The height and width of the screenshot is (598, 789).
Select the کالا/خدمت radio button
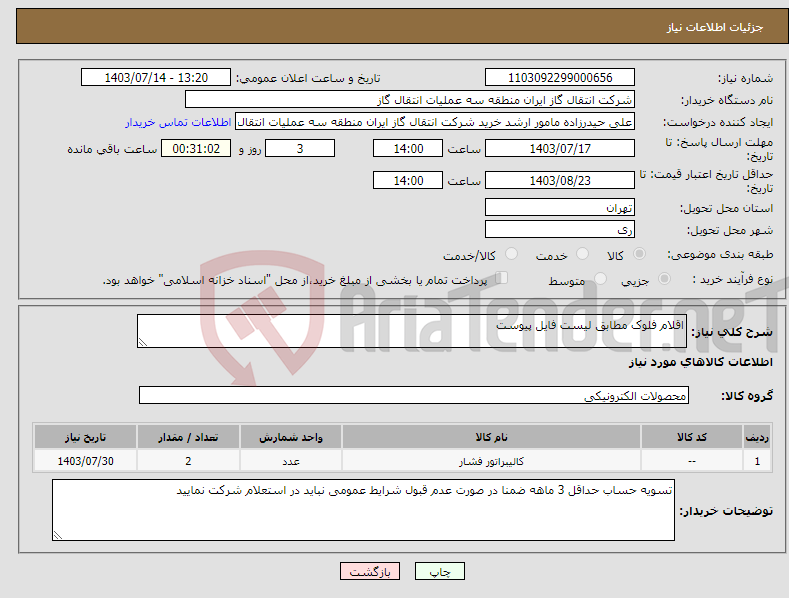coord(511,254)
